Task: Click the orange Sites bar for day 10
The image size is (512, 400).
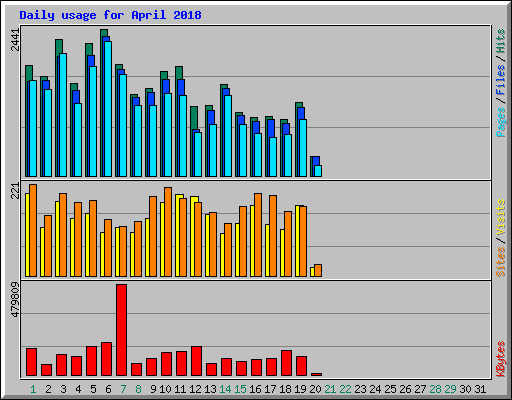Action: coord(168,232)
